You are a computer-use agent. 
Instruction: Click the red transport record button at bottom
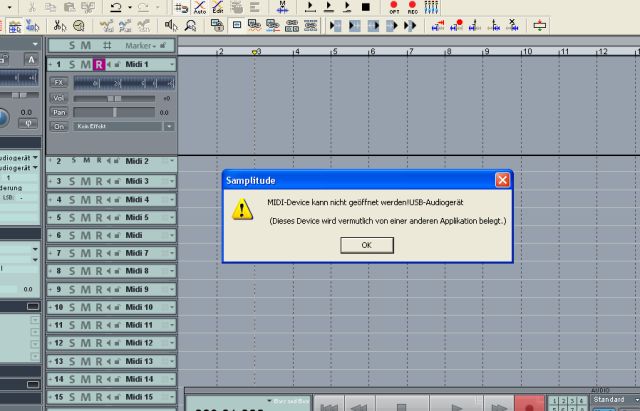coord(529,404)
